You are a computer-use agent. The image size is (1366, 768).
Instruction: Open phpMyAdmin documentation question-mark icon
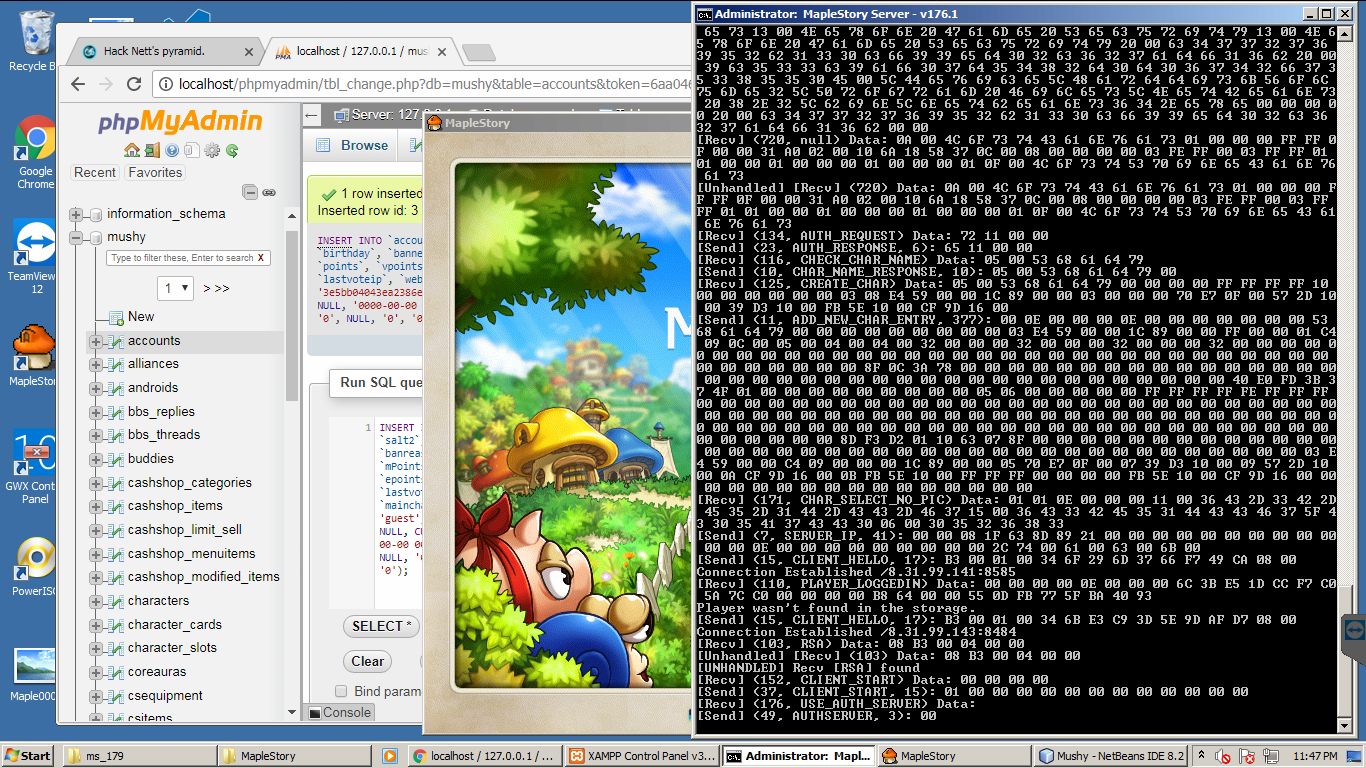[x=172, y=150]
